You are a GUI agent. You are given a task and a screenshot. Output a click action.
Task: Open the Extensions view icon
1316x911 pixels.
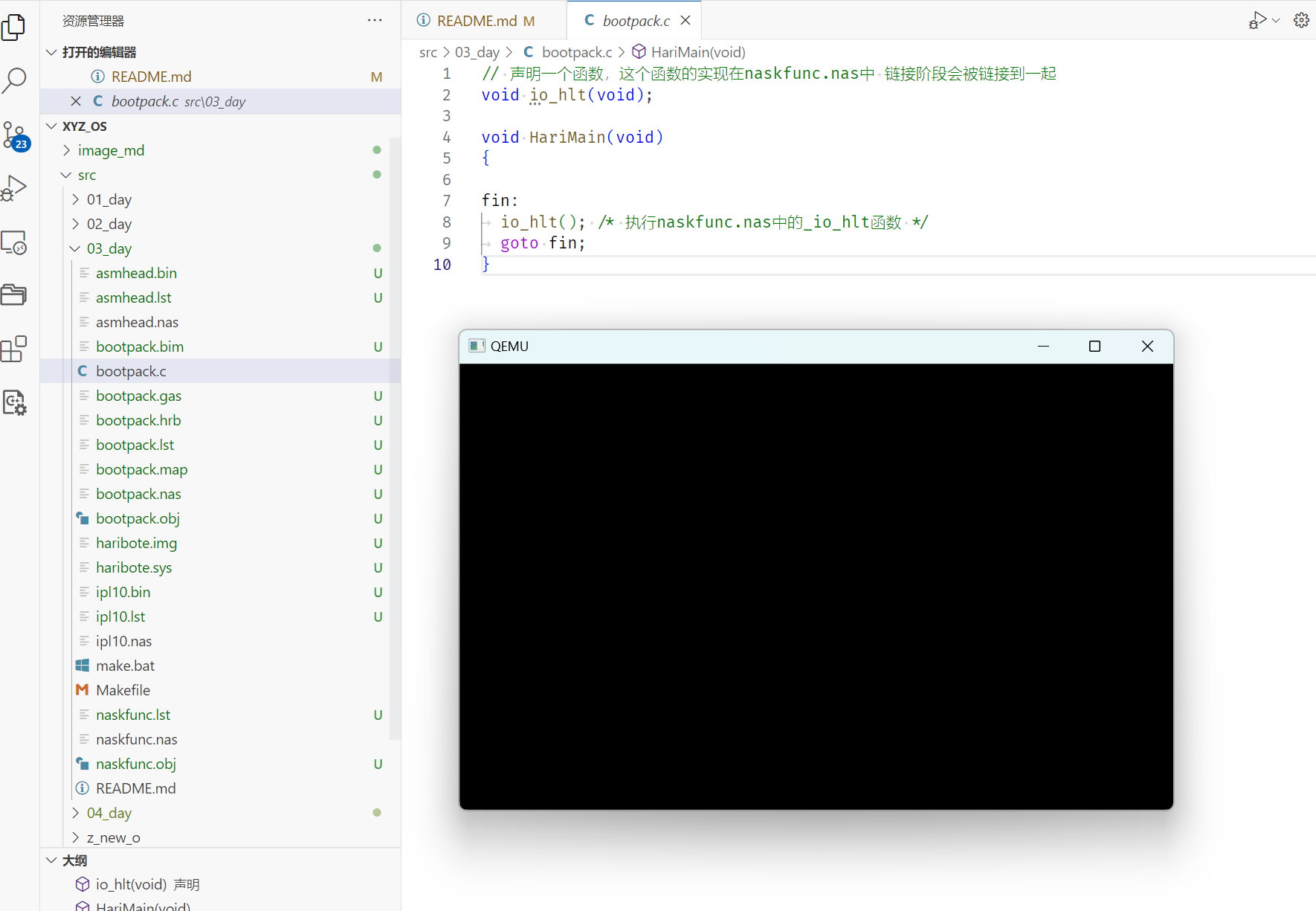(14, 349)
